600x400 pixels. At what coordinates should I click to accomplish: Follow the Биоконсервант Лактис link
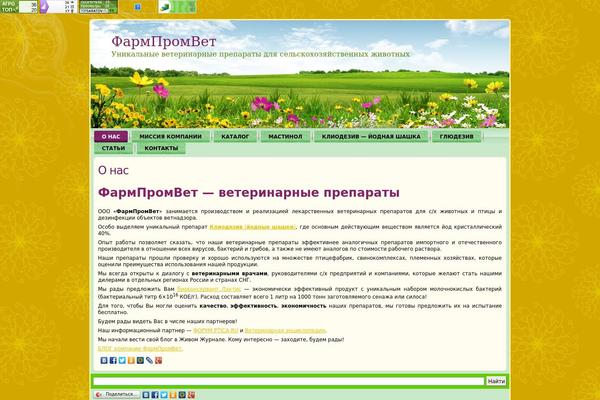209,289
